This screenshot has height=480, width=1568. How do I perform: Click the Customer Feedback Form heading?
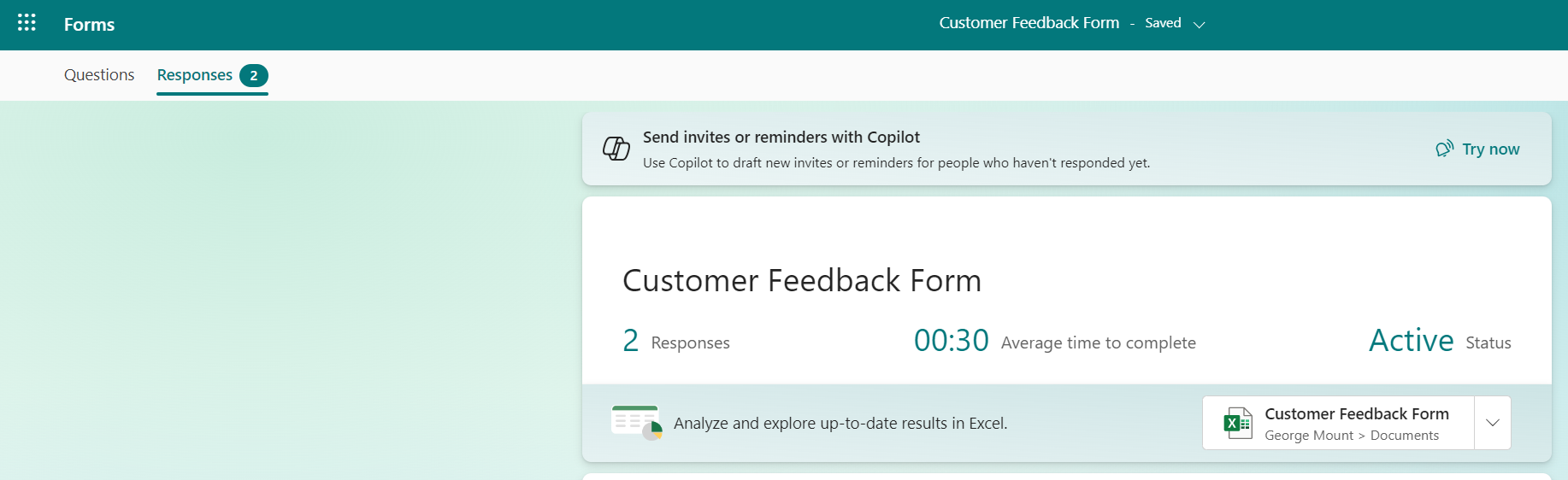point(801,281)
